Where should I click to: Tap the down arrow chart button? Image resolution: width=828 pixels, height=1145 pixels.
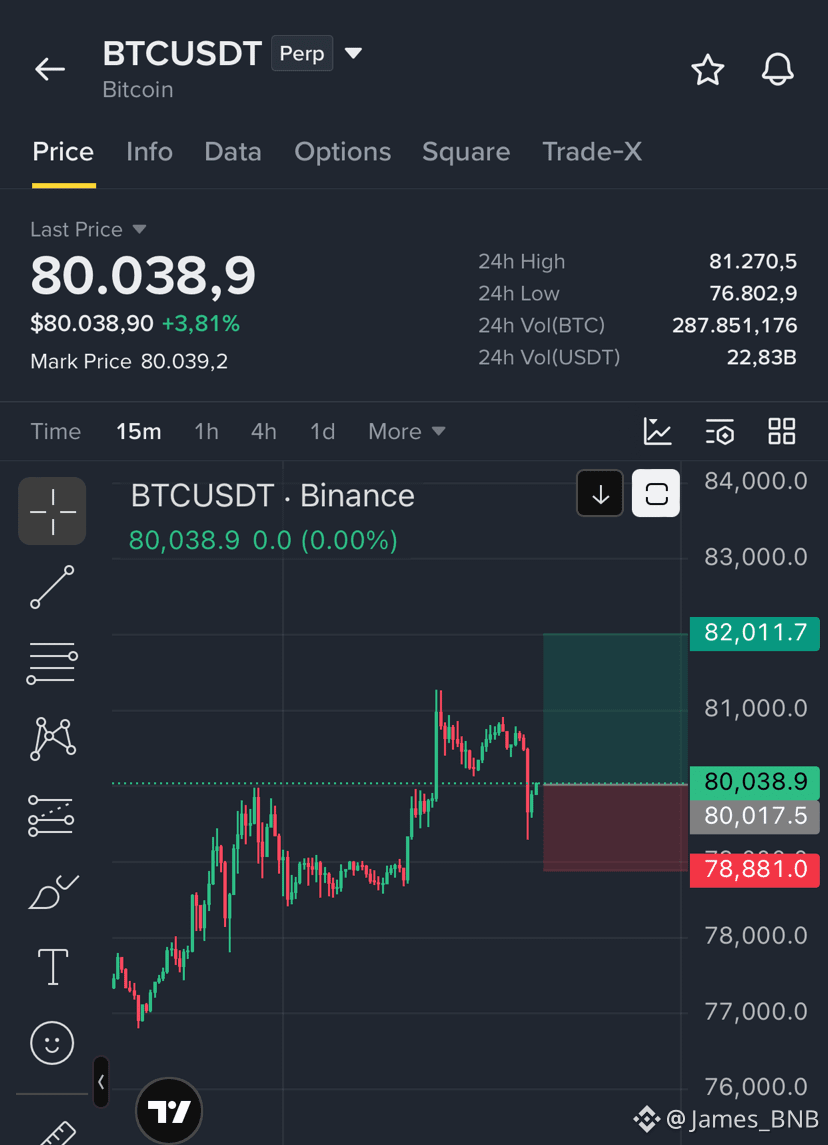600,494
